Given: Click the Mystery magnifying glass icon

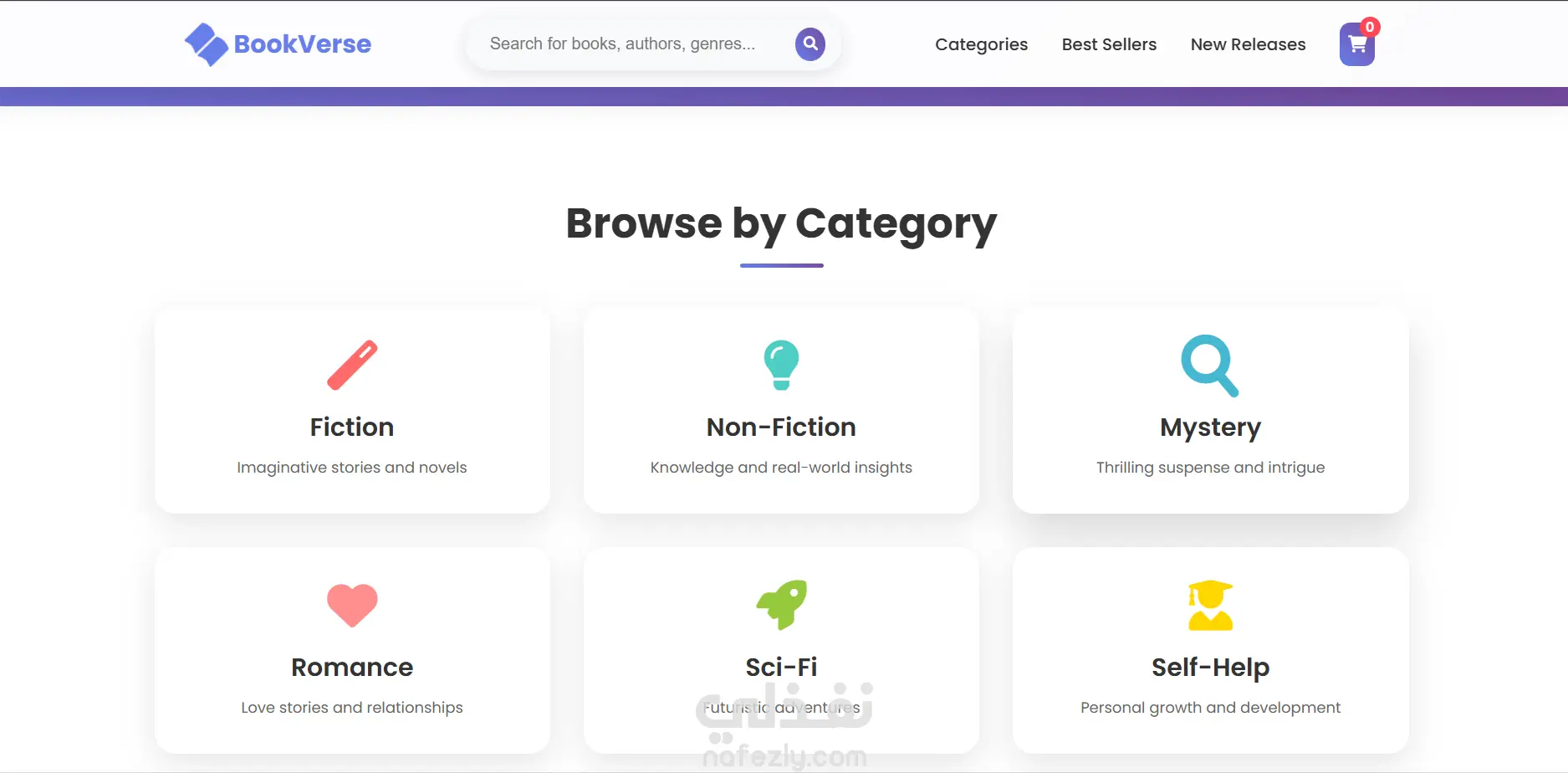Looking at the screenshot, I should tap(1209, 366).
